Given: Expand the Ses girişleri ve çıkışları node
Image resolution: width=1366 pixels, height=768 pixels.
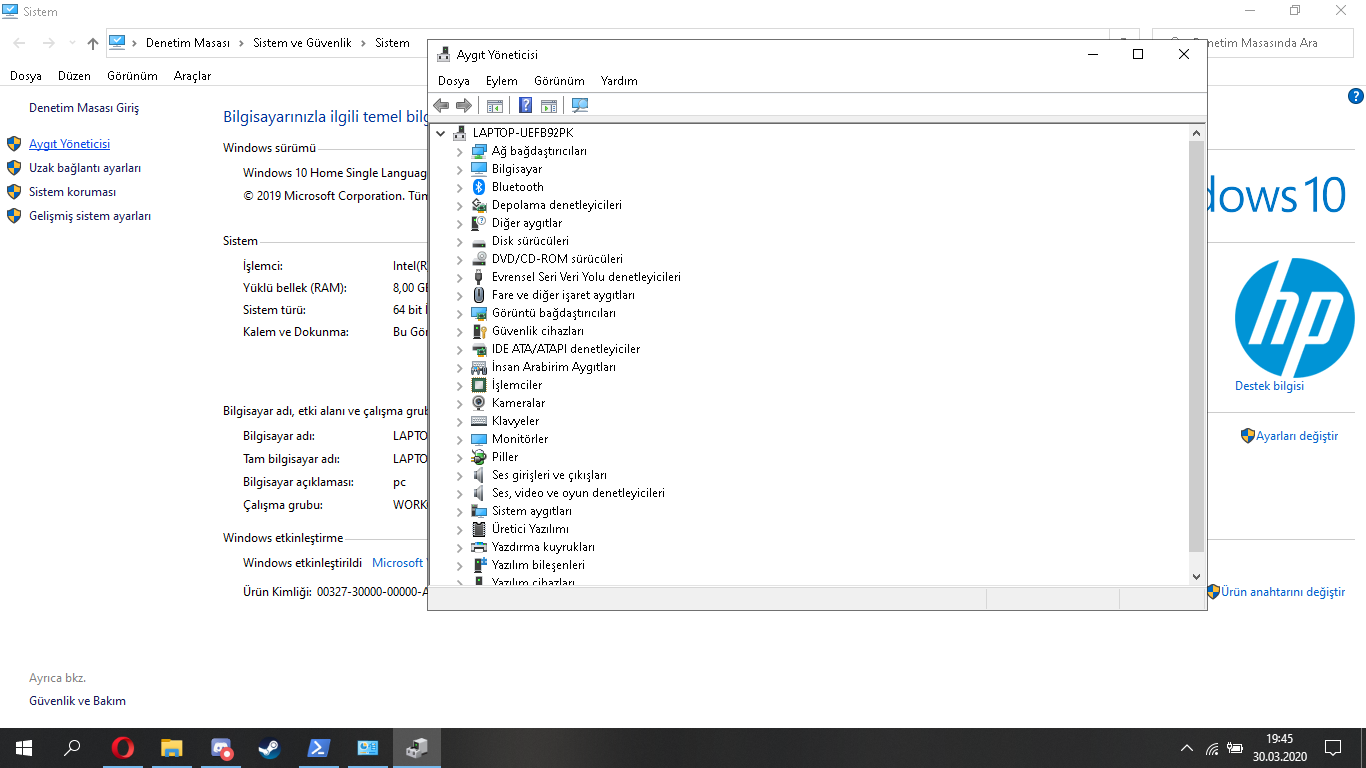Looking at the screenshot, I should click(x=460, y=475).
